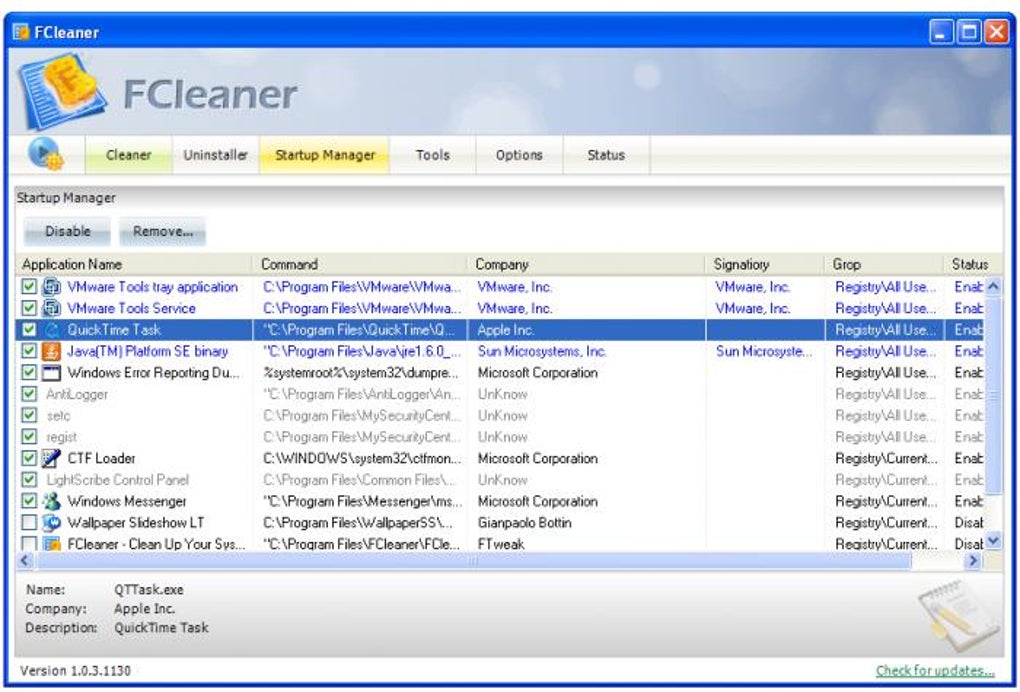Image resolution: width=1020 pixels, height=692 pixels.
Task: Select the VMware Tools tray application row
Action: [500, 287]
